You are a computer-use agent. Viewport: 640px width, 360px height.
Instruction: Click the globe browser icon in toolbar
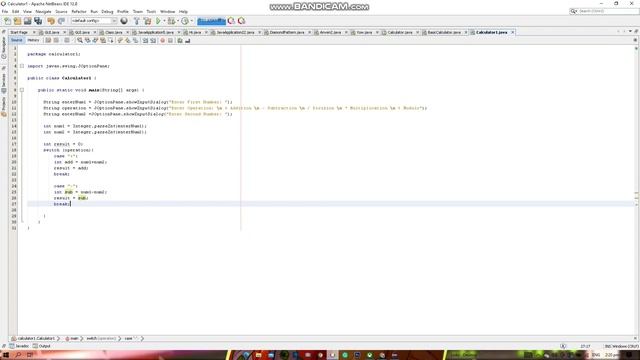pyautogui.click(x=124, y=21)
